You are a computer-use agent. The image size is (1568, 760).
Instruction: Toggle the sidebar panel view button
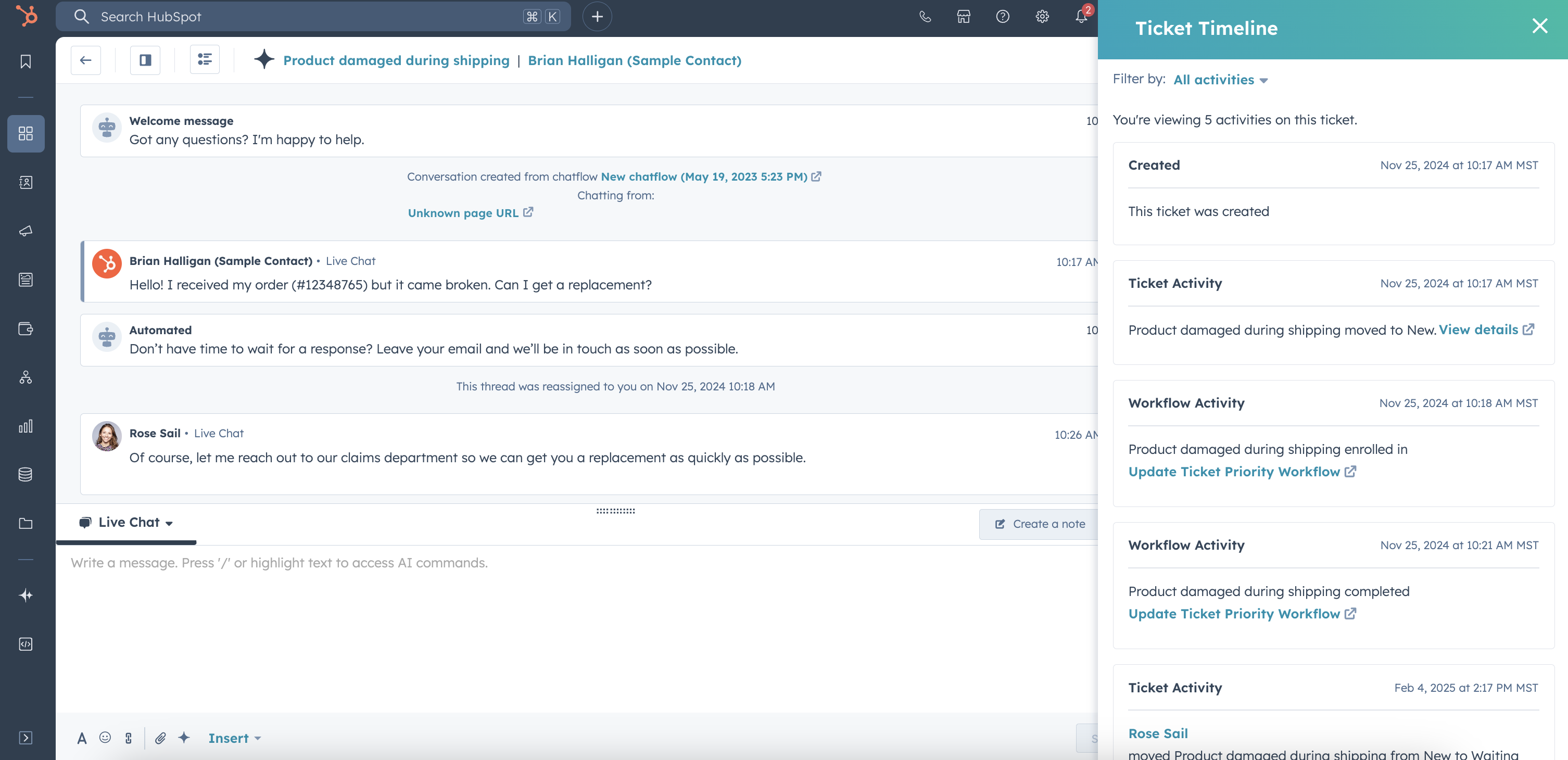[x=145, y=60]
